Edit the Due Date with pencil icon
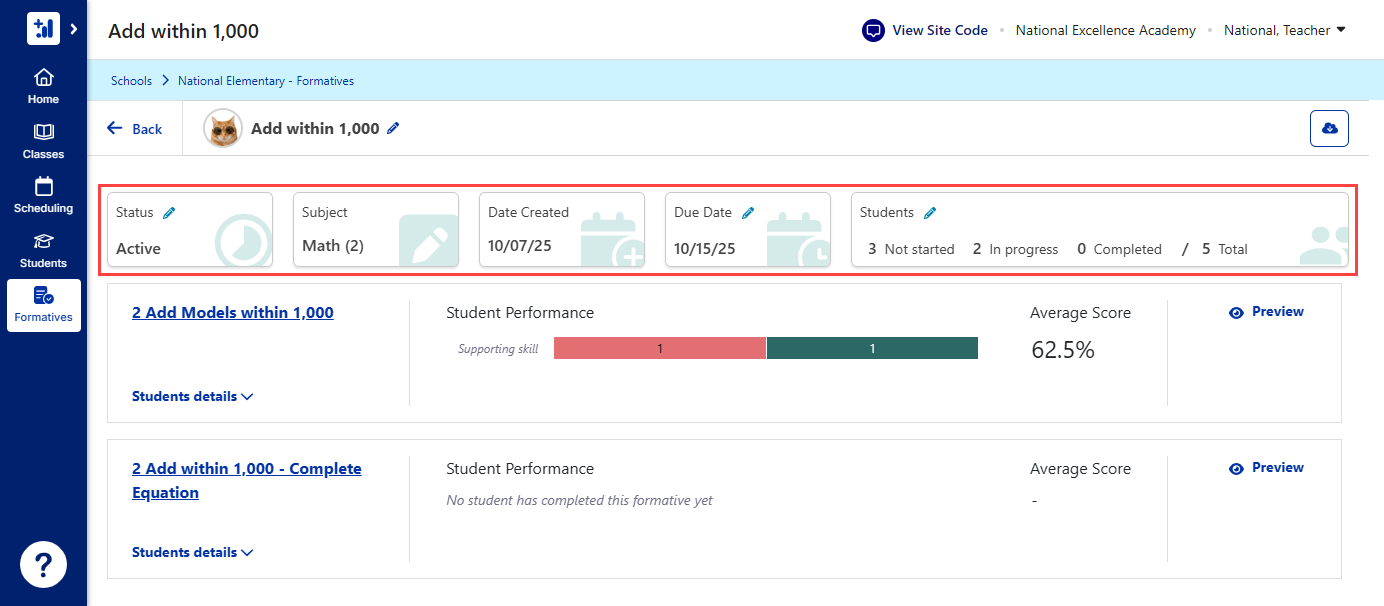The width and height of the screenshot is (1384, 606). tap(748, 212)
